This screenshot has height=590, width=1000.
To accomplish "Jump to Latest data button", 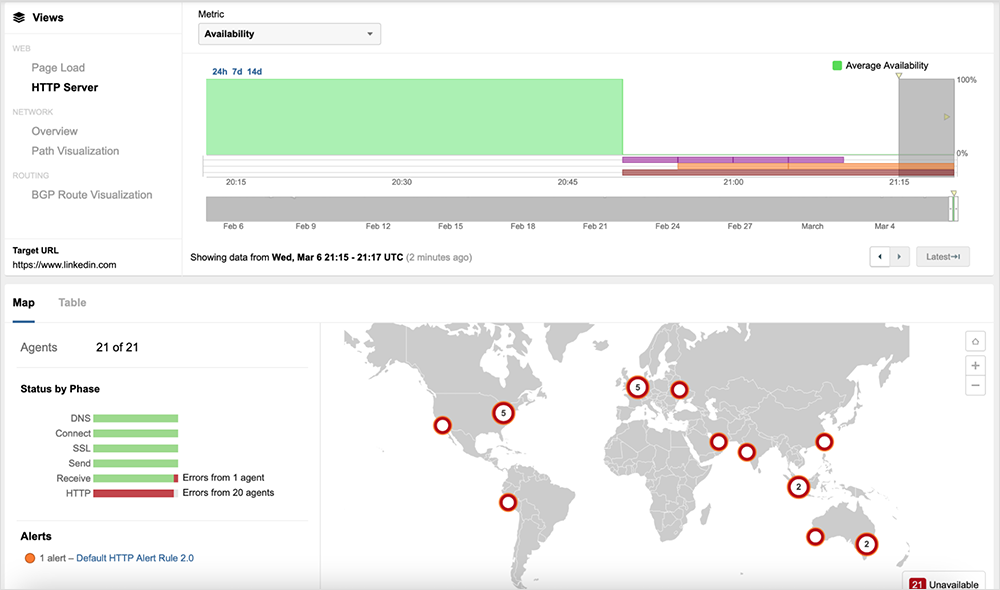I will click(943, 257).
